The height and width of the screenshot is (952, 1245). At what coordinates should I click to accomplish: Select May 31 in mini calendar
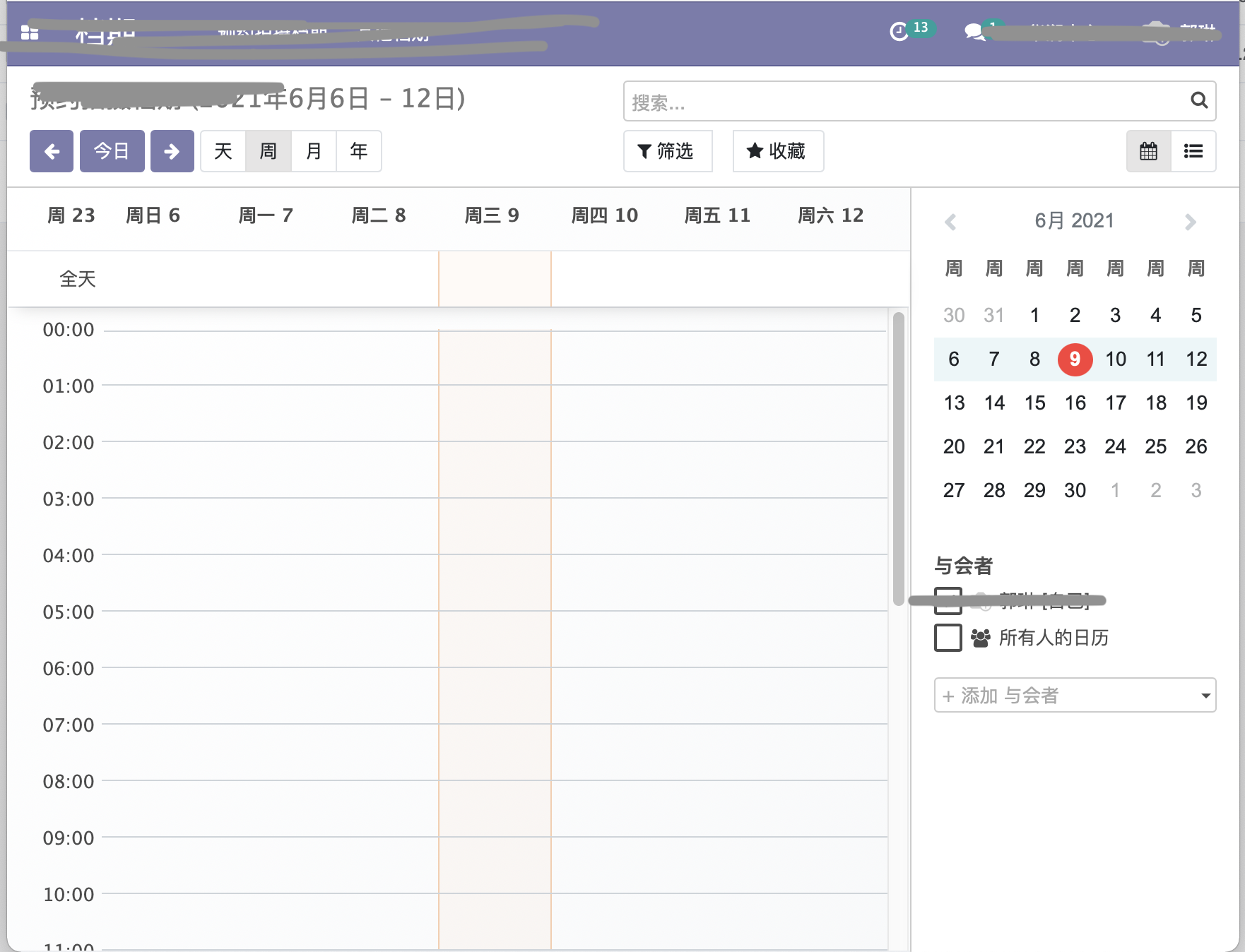click(994, 316)
